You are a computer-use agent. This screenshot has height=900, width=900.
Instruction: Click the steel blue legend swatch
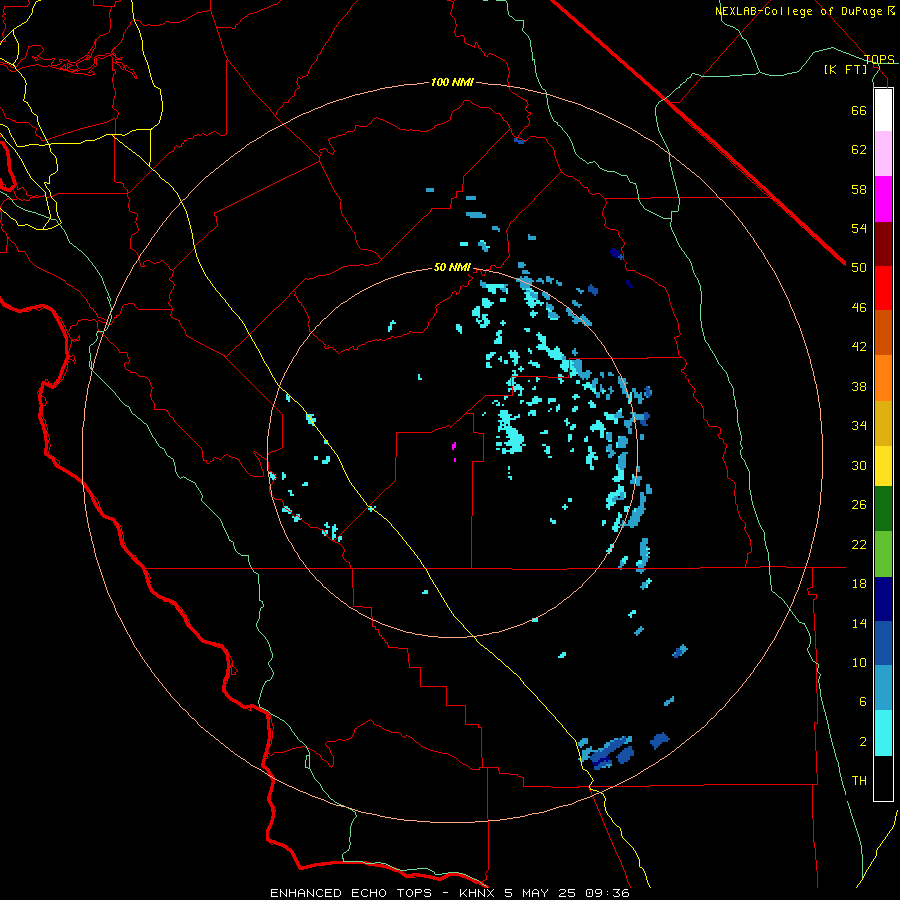pyautogui.click(x=883, y=688)
